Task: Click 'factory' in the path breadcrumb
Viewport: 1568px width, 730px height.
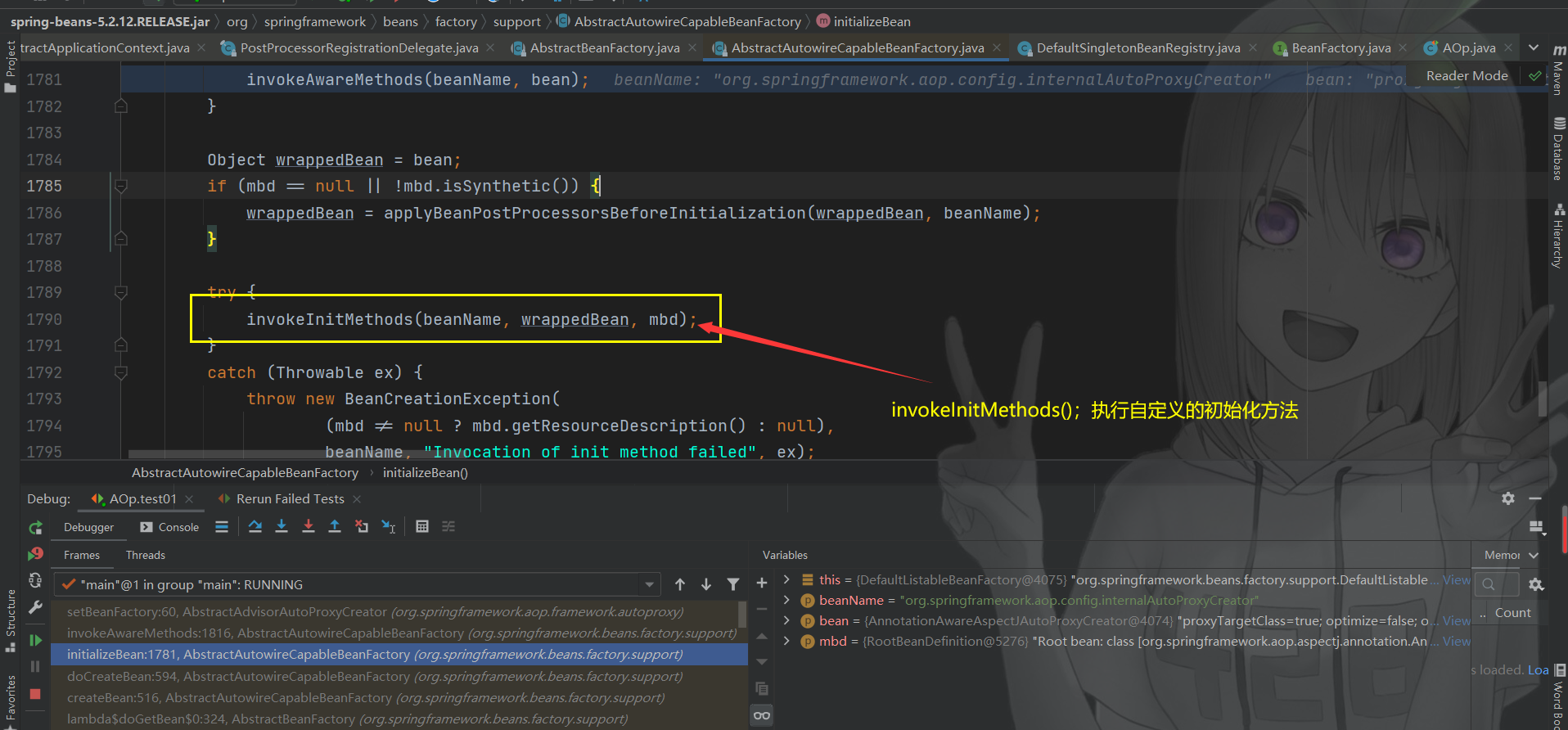Action: (x=456, y=21)
